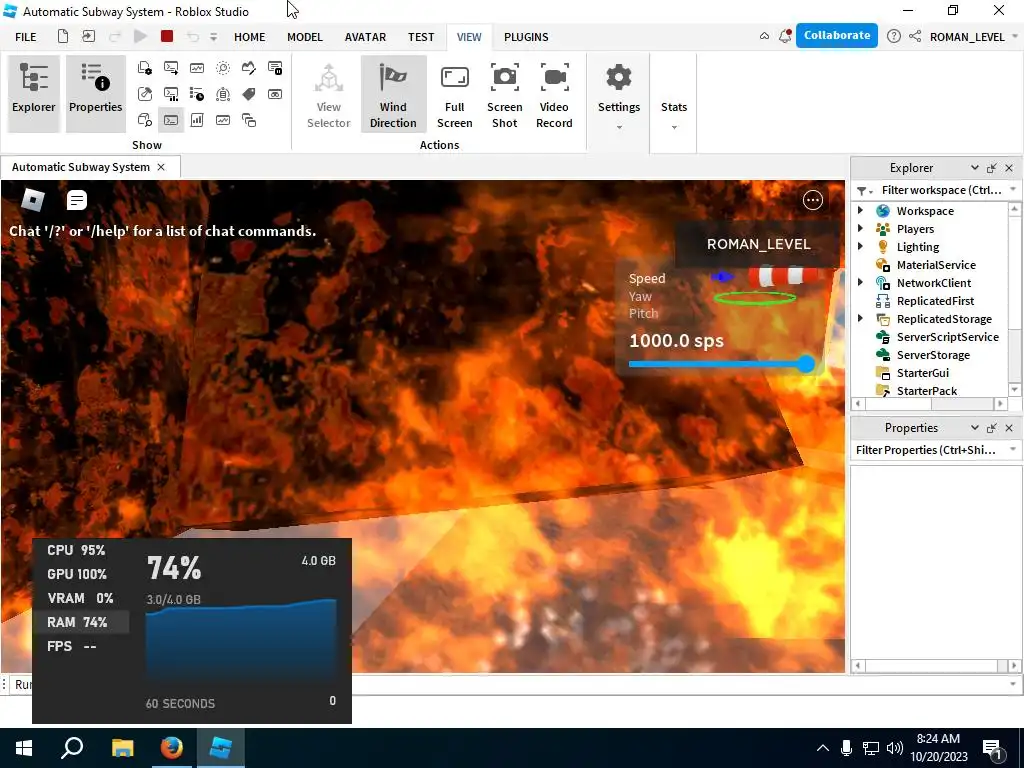Open the taskbar search magnifier
1024x768 pixels.
72,747
